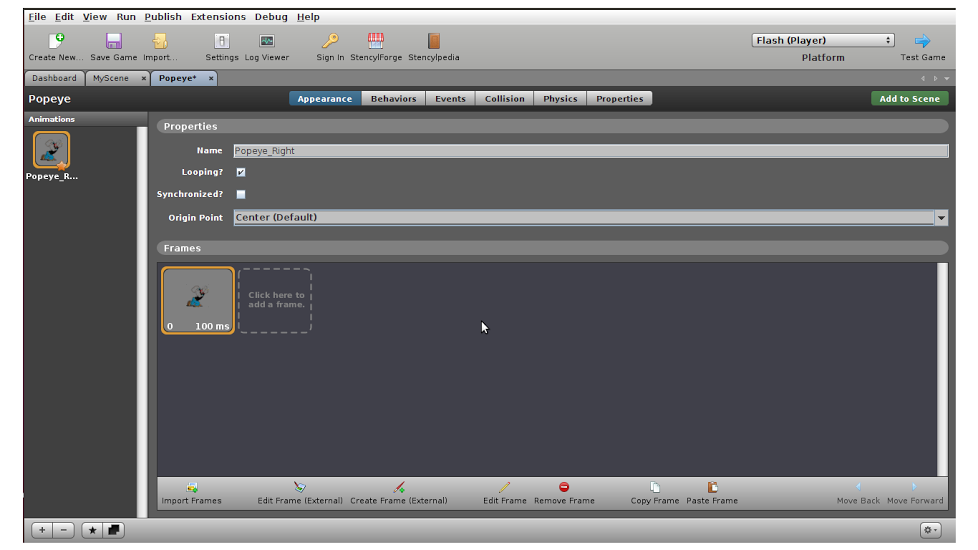The height and width of the screenshot is (550, 978).
Task: Open StencylForge from the toolbar
Action: [376, 41]
